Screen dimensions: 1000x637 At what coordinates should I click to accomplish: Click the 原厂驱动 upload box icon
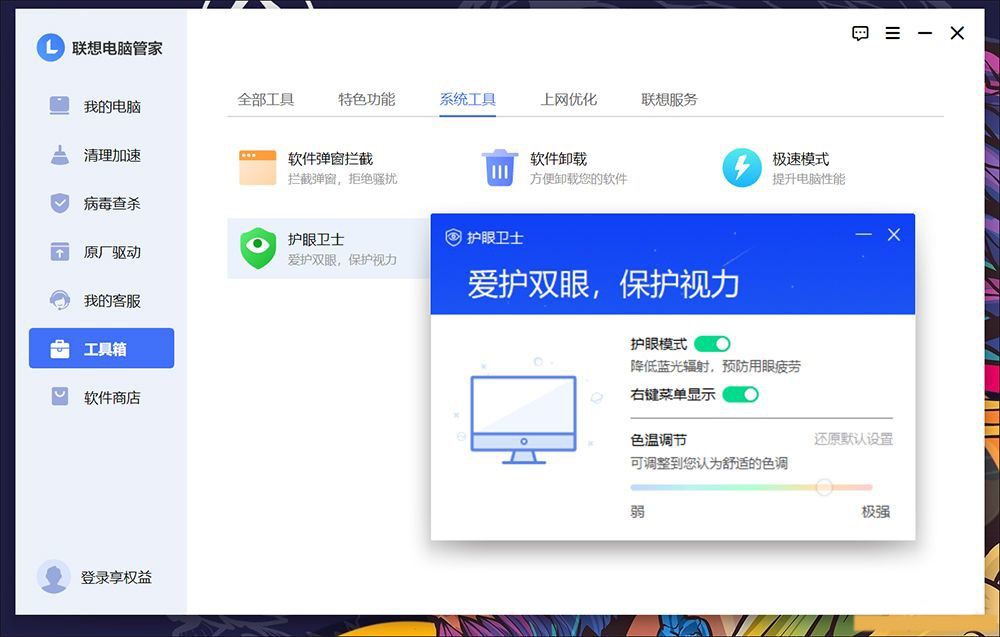[59, 252]
